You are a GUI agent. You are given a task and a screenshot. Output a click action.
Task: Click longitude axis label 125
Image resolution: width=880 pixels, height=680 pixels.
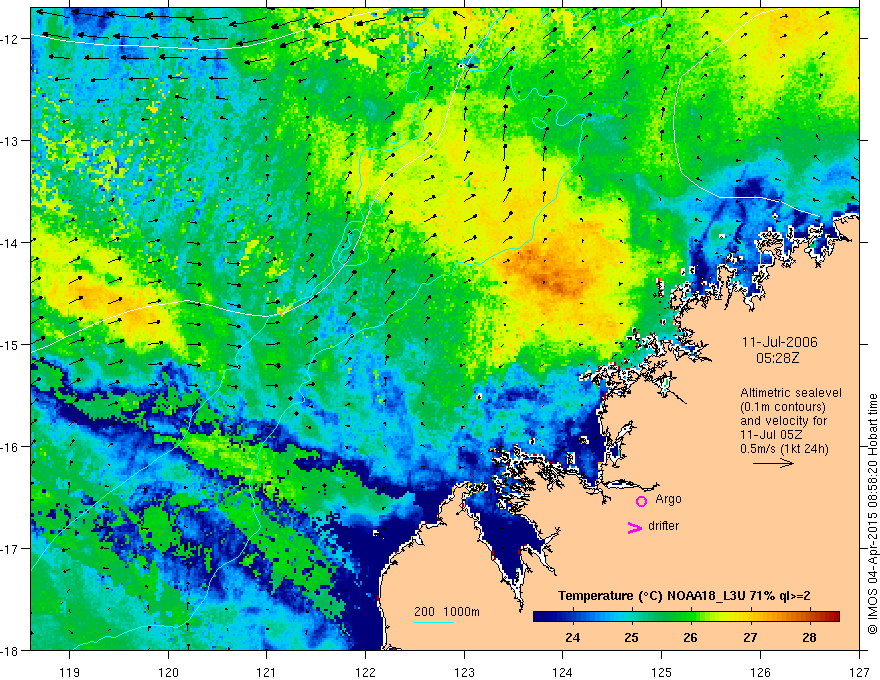click(662, 672)
